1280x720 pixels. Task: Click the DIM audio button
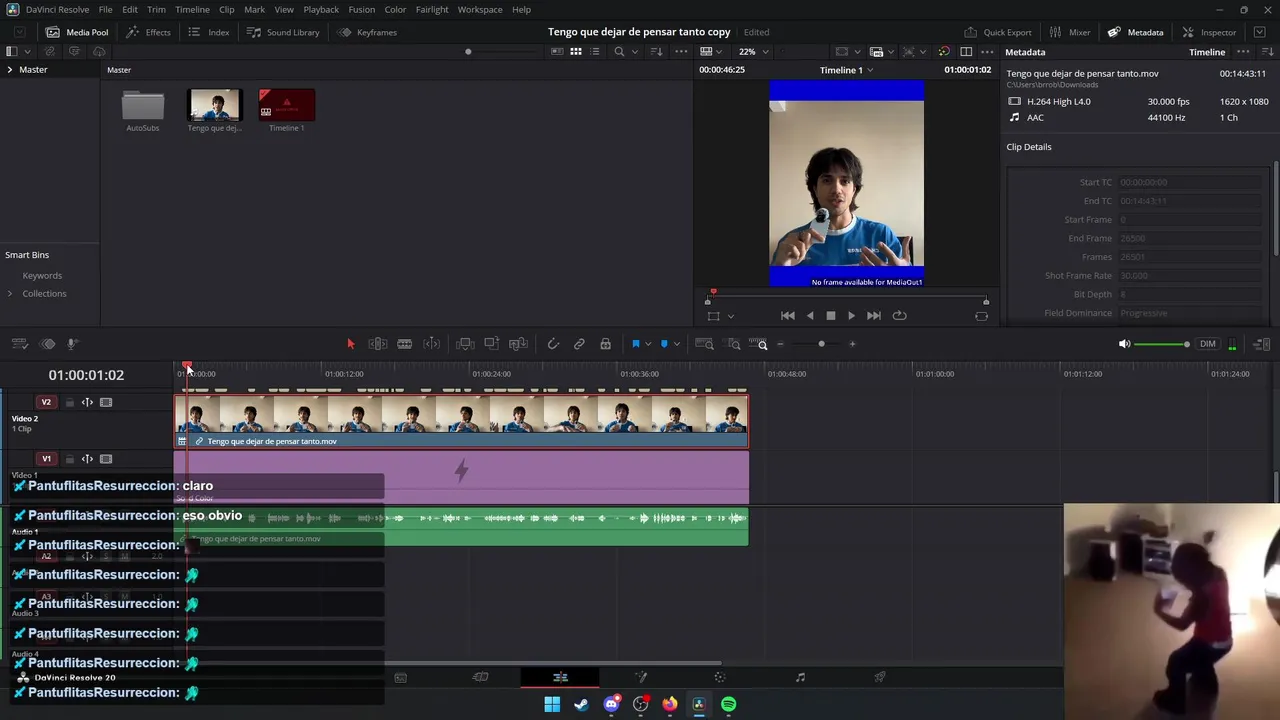click(x=1208, y=344)
